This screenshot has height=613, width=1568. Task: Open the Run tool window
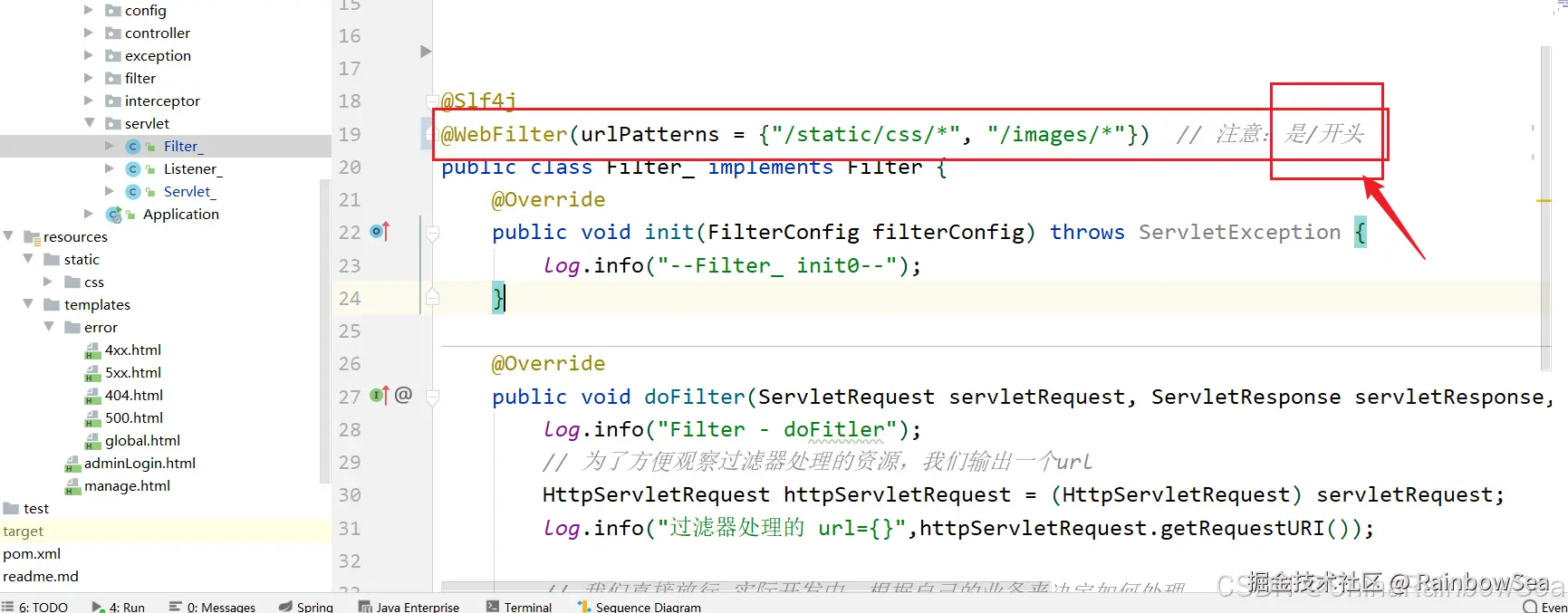click(x=118, y=607)
